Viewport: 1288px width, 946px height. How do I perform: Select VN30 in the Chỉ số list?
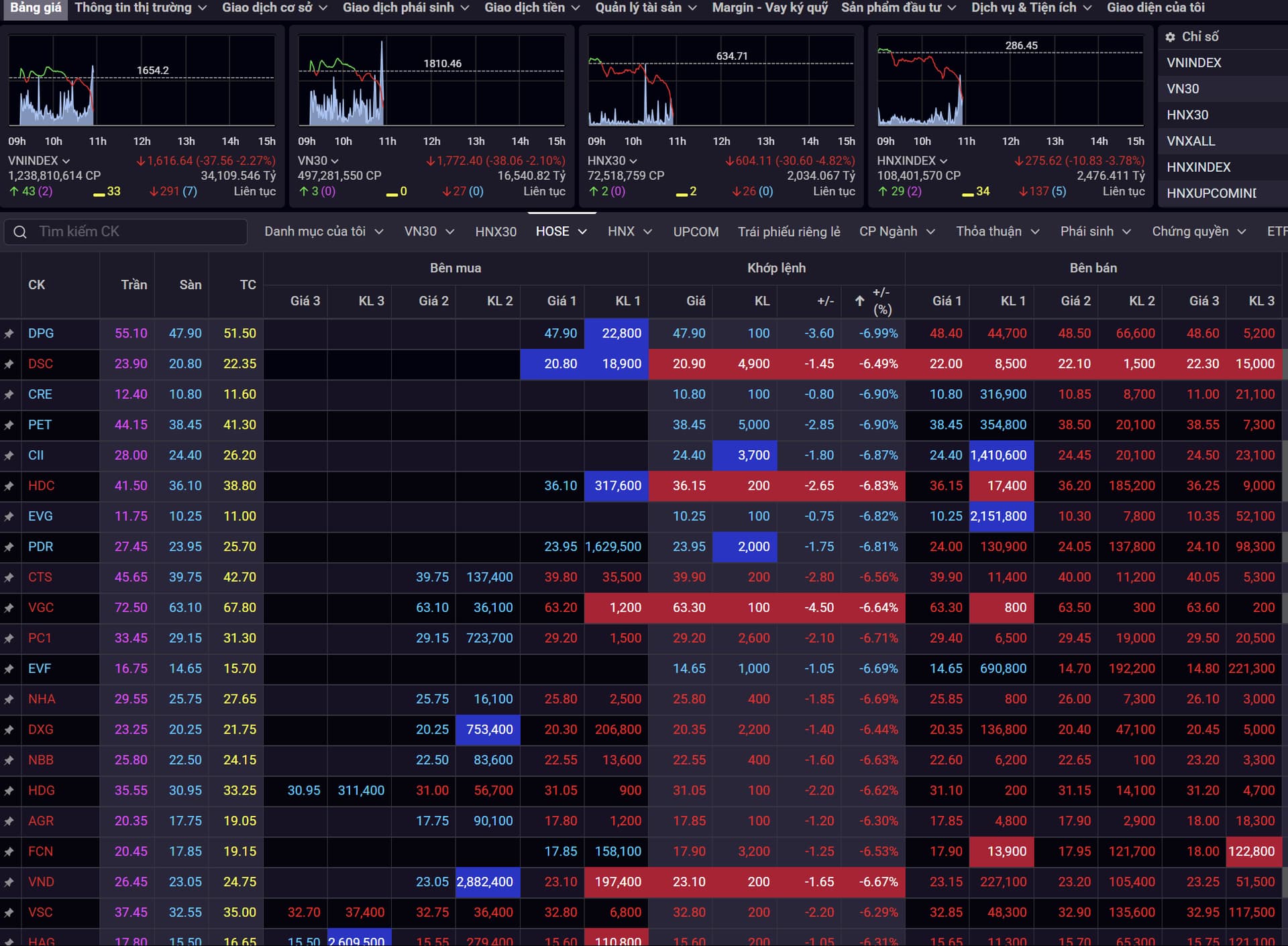tap(1183, 89)
